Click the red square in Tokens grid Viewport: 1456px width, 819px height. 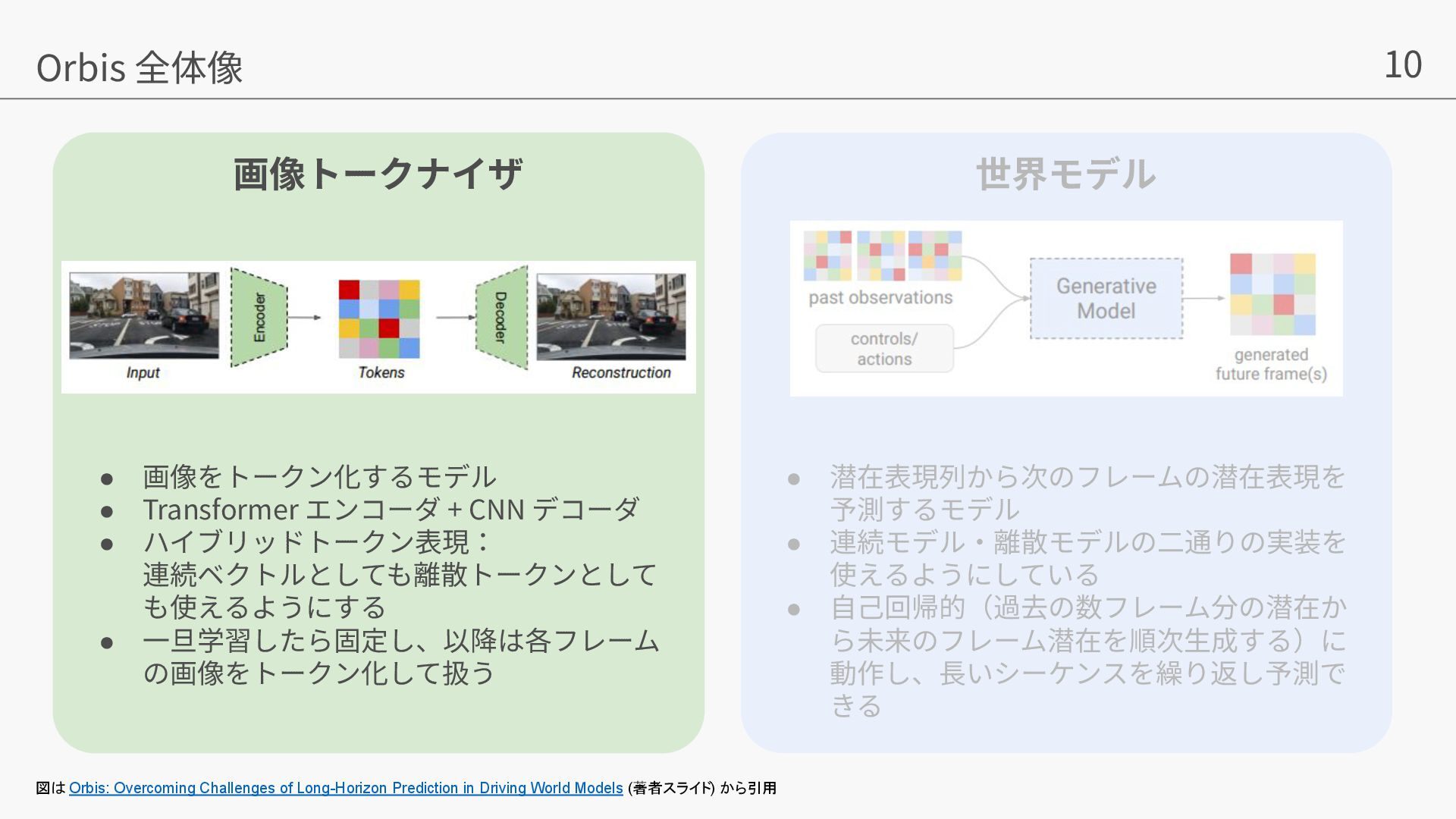tap(349, 290)
